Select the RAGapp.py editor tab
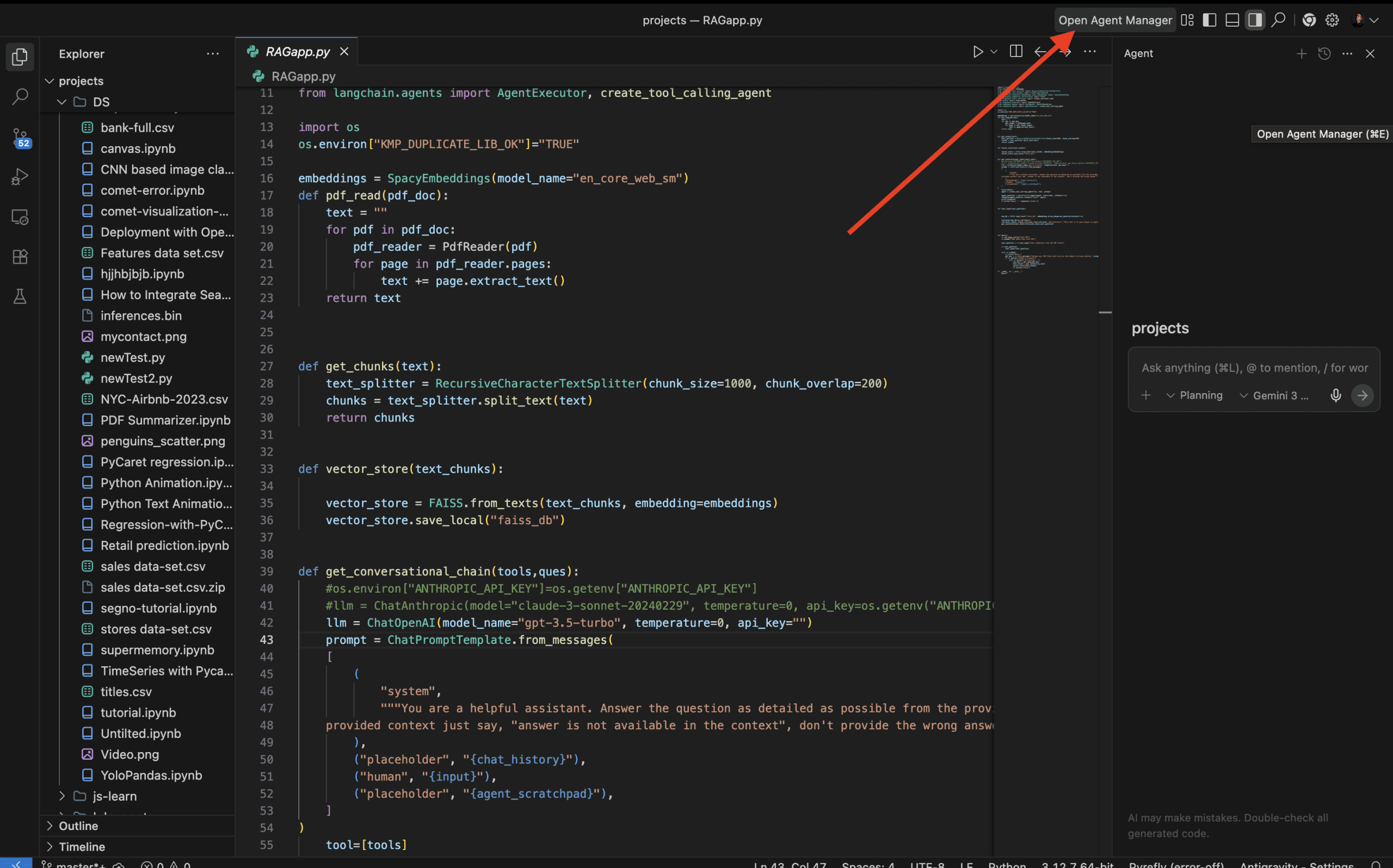Image resolution: width=1393 pixels, height=868 pixels. [297, 52]
